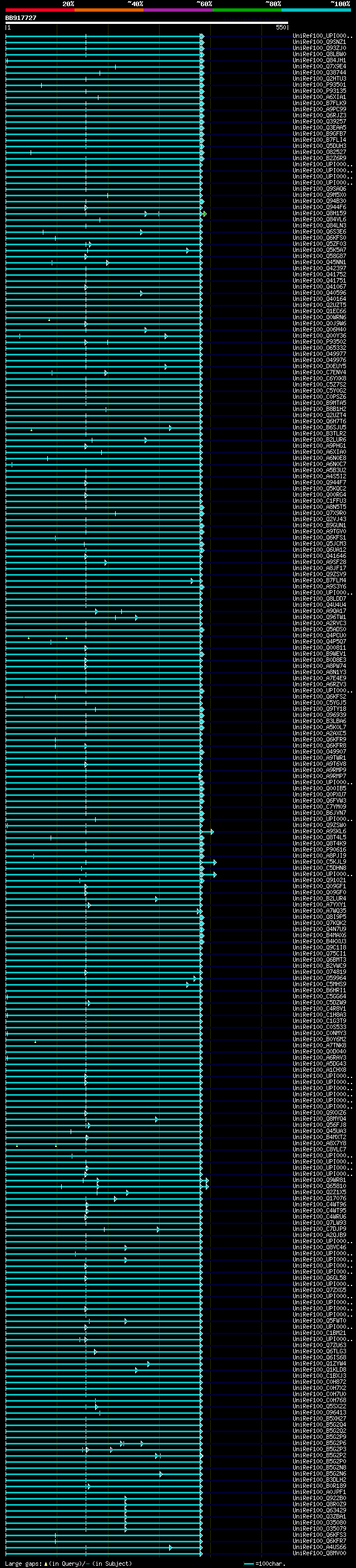Open hit UniRef100_Q9SNZ1

coord(319,42)
